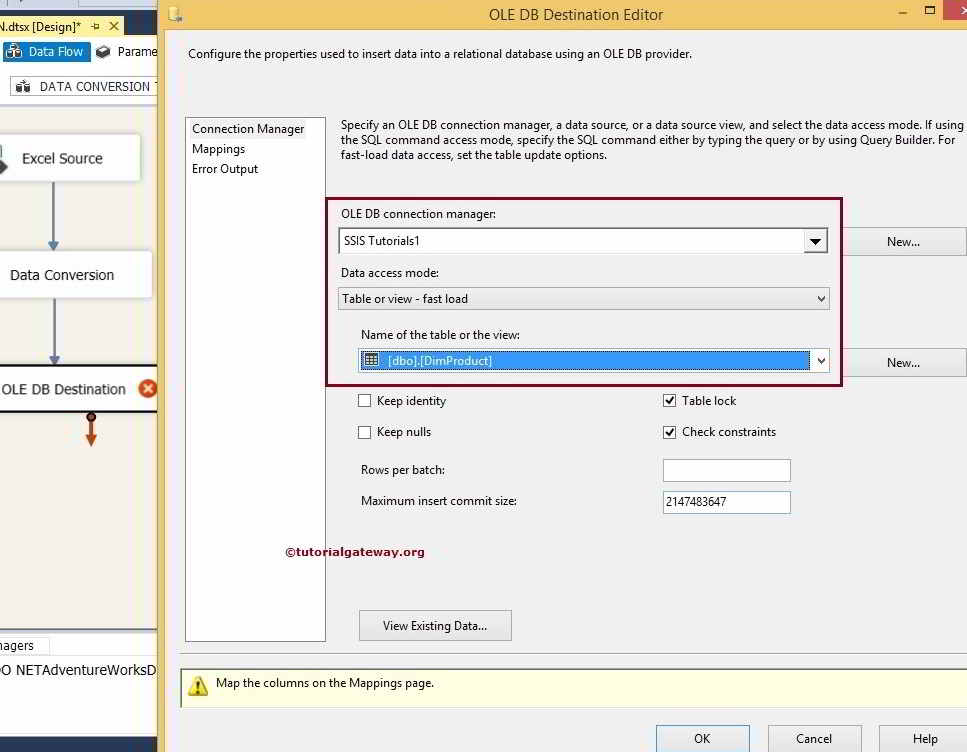Click the Data Conversion transformation

[62, 275]
